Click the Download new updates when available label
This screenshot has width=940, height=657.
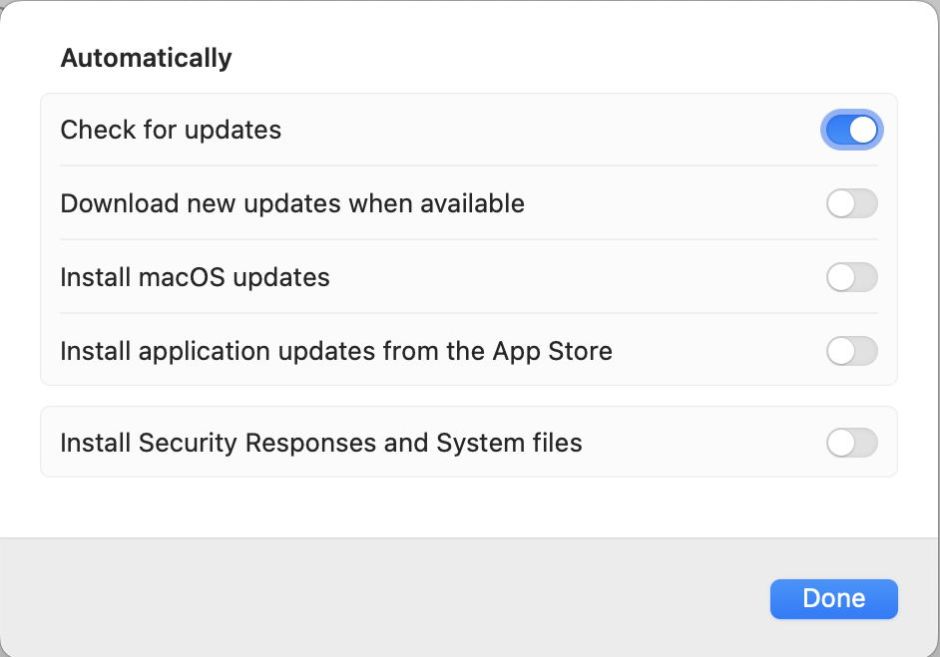coord(291,203)
